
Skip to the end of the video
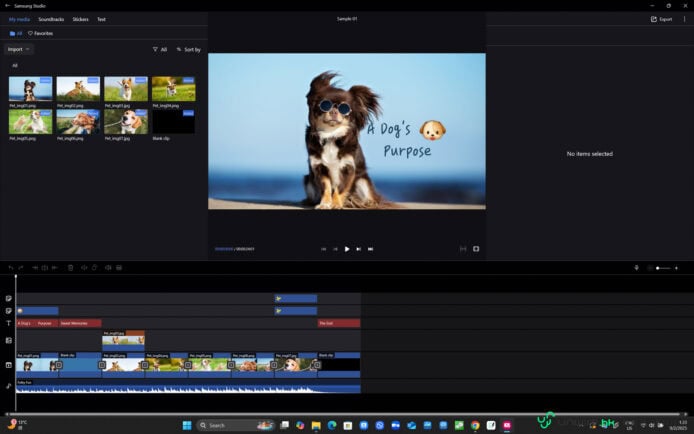point(370,248)
